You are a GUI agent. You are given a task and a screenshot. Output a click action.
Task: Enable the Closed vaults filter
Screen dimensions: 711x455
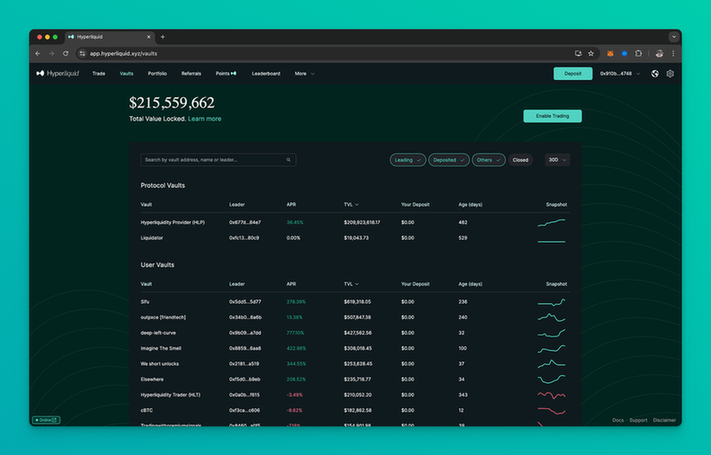pyautogui.click(x=520, y=160)
